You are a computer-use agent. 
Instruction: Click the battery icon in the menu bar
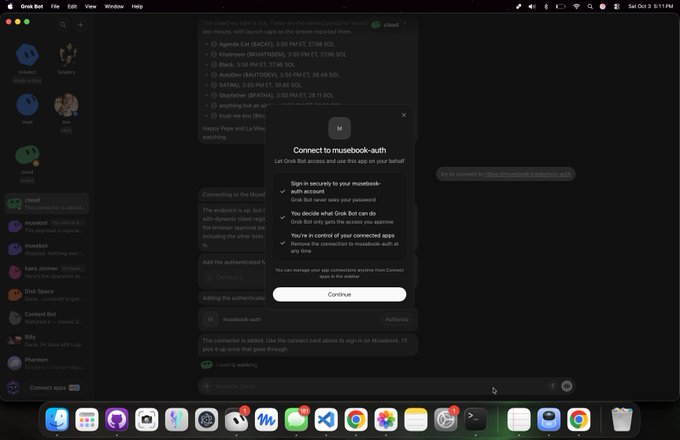561,7
